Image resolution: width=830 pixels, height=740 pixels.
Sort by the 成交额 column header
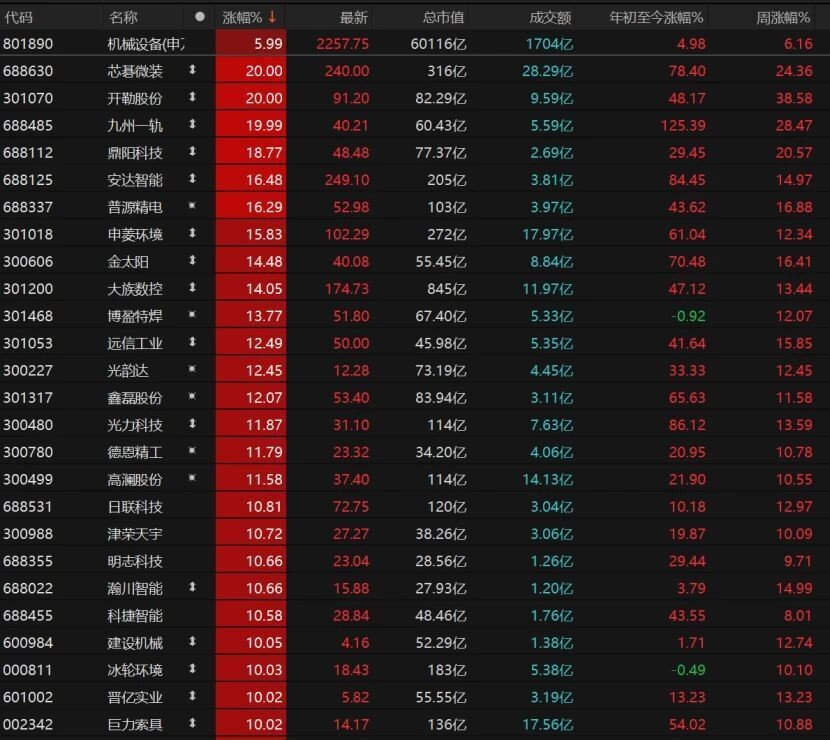pyautogui.click(x=551, y=17)
